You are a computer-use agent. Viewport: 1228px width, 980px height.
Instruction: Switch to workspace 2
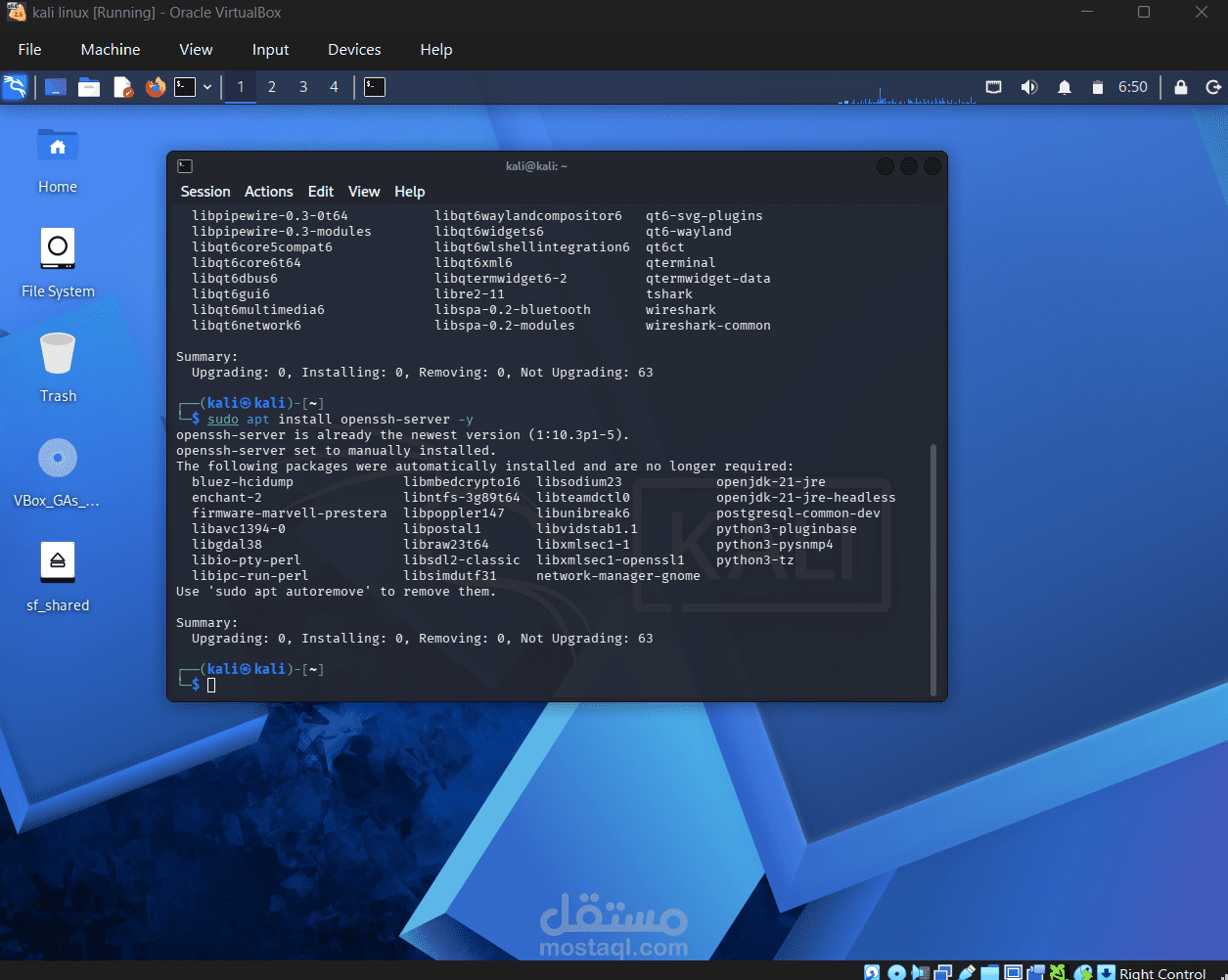coord(272,87)
